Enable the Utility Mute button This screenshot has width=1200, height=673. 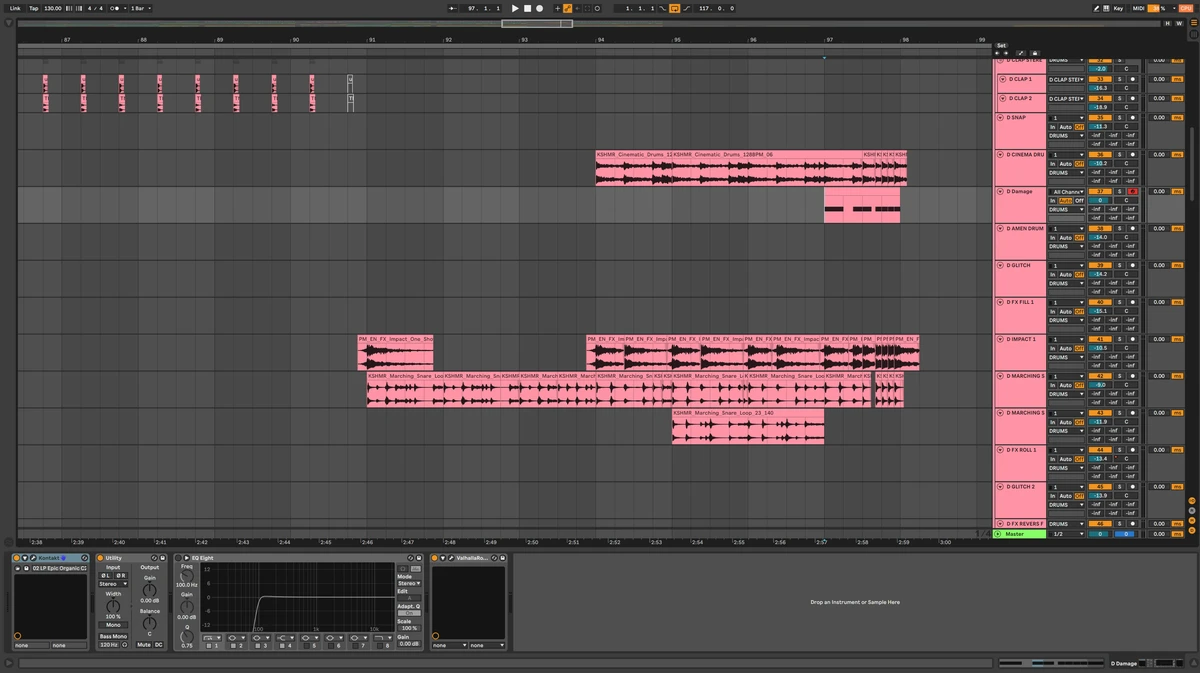tap(144, 644)
